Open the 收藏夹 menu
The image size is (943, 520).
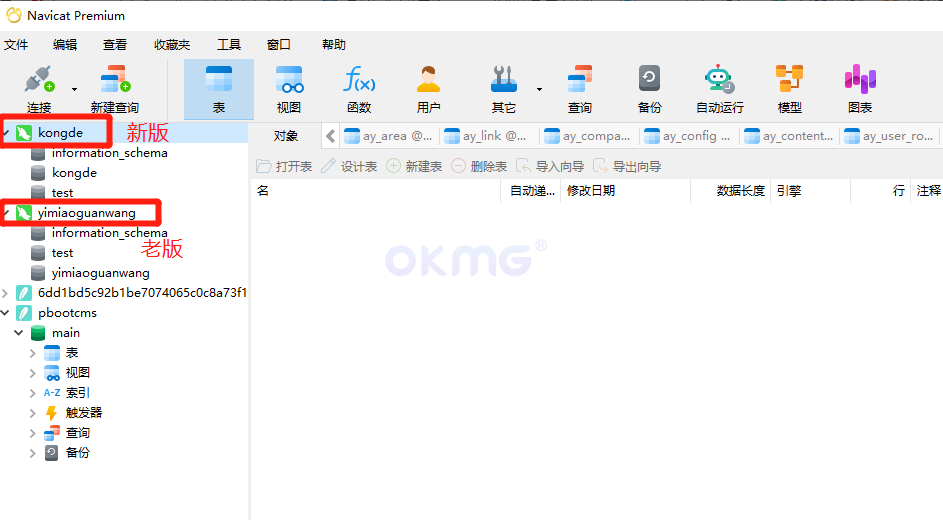172,44
